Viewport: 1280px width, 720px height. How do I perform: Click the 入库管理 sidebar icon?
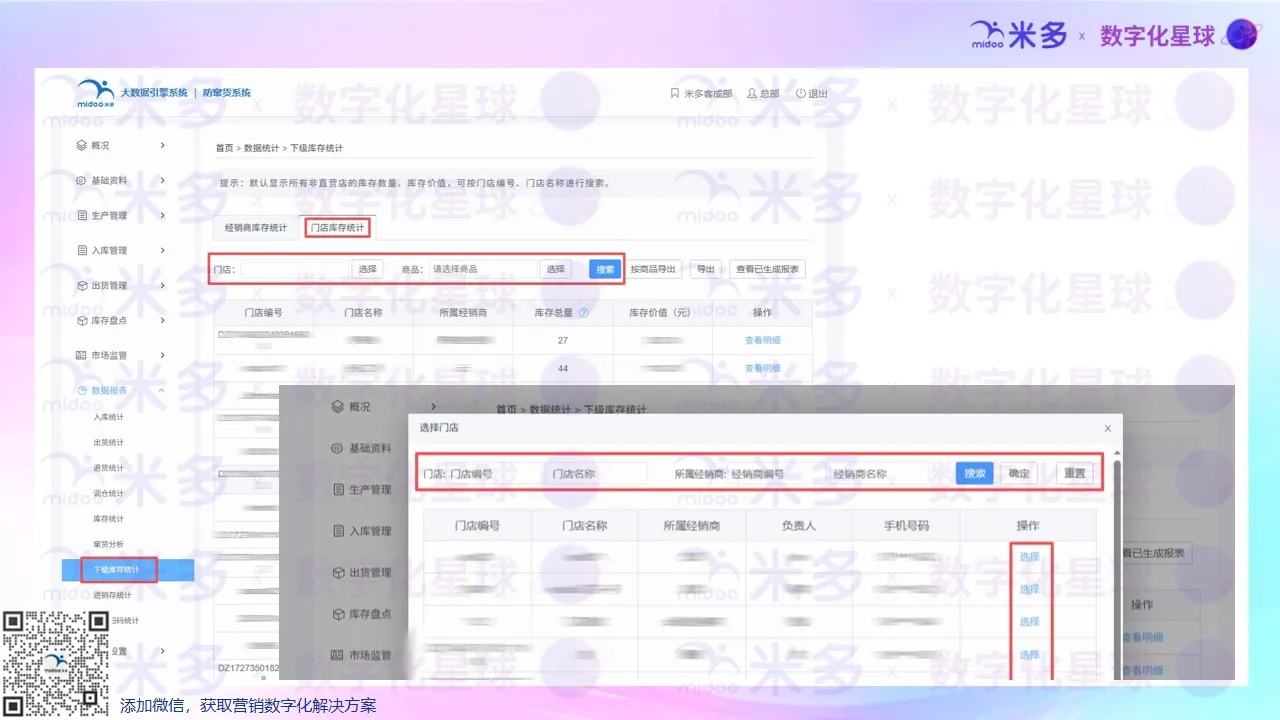point(83,249)
